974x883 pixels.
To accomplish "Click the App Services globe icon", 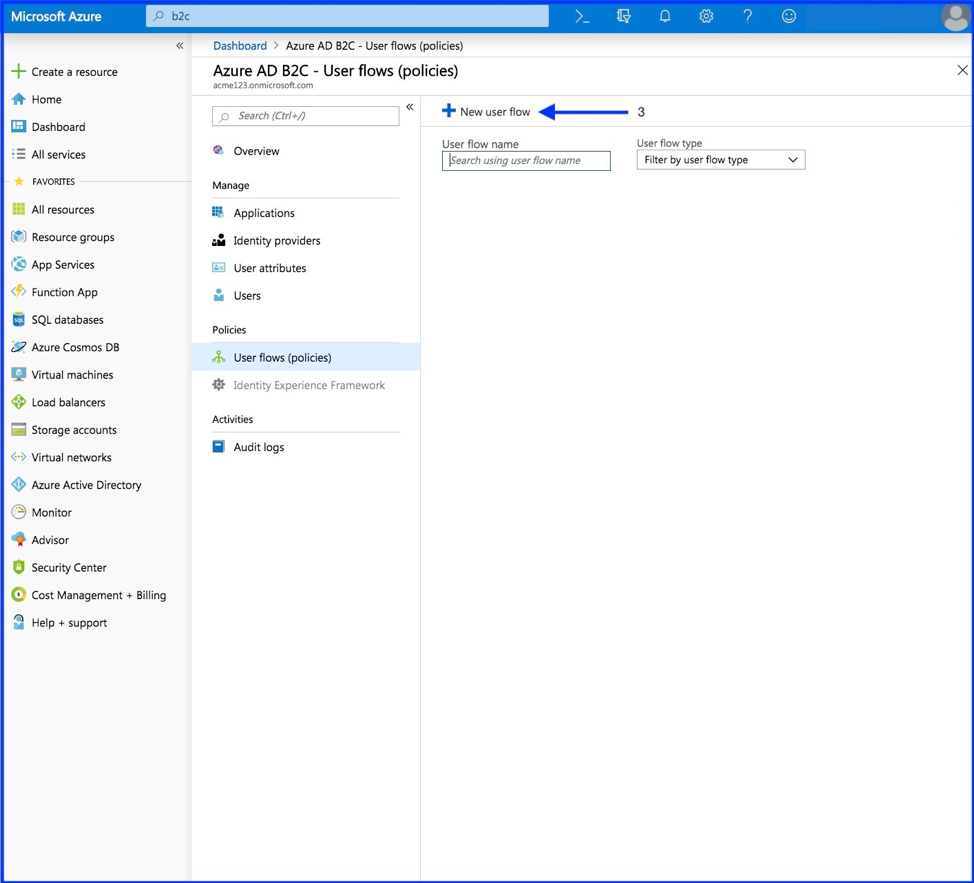I will pyautogui.click(x=19, y=264).
